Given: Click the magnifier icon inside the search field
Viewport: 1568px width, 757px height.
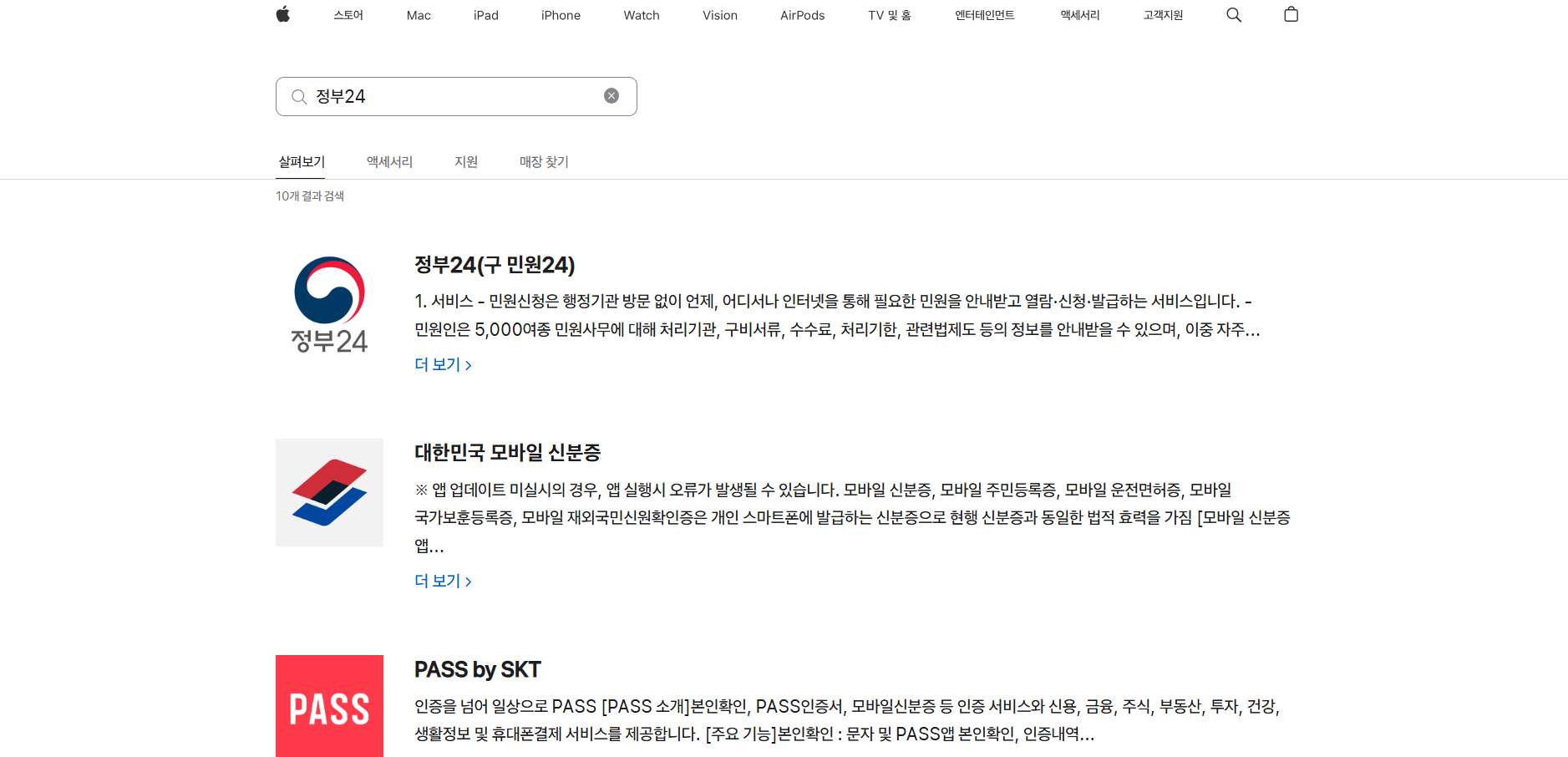Looking at the screenshot, I should point(299,96).
